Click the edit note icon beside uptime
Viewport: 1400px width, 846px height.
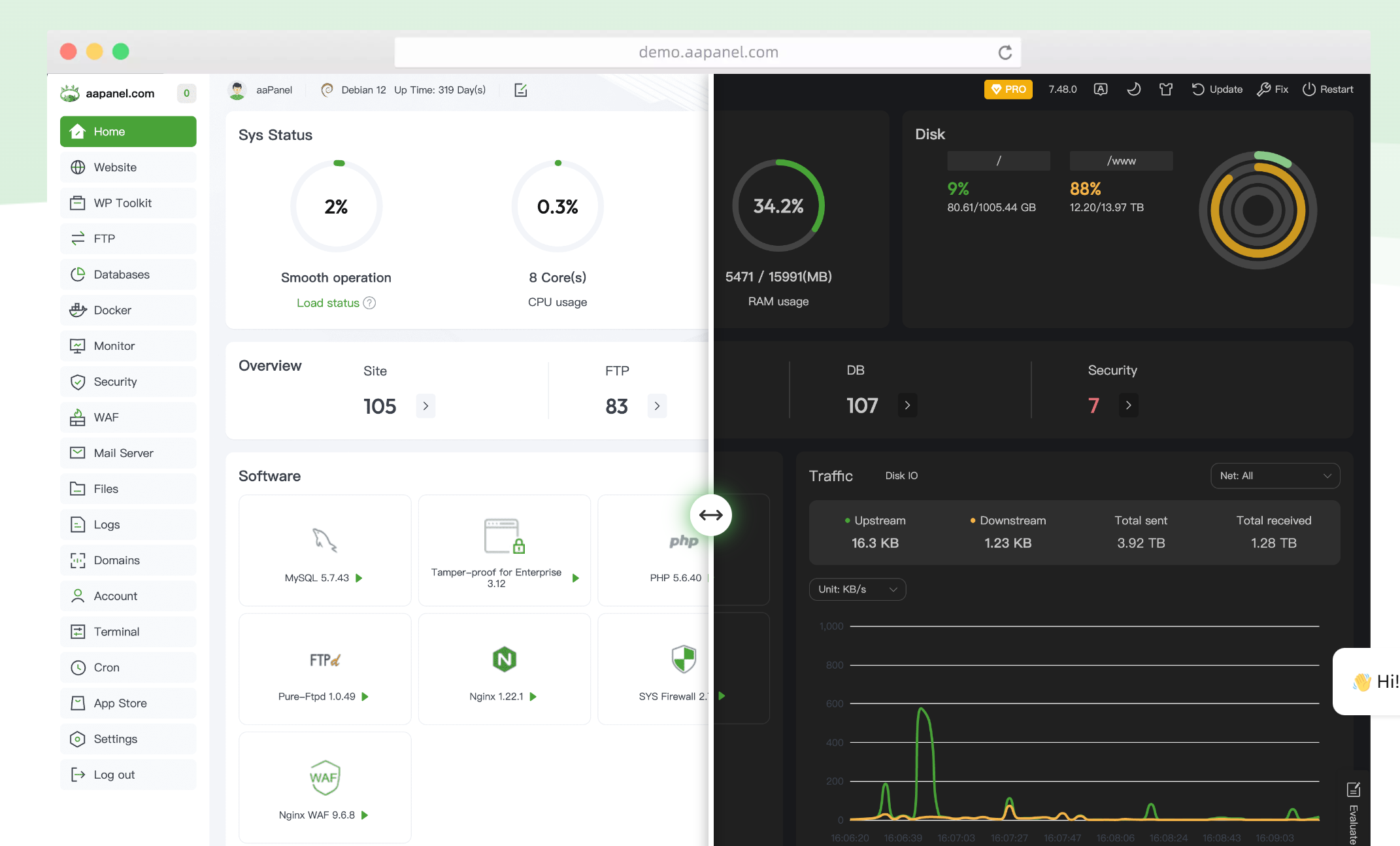(520, 90)
